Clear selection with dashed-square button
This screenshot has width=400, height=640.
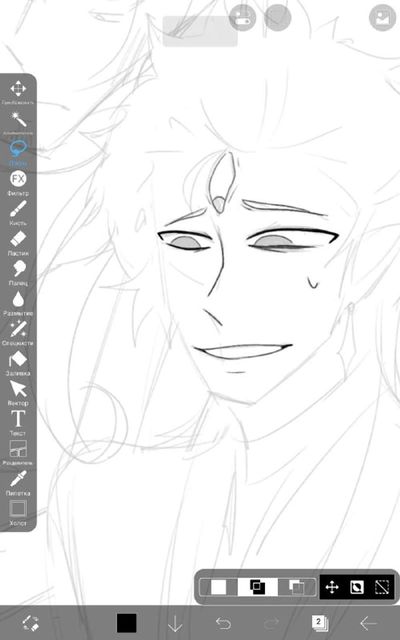click(382, 587)
